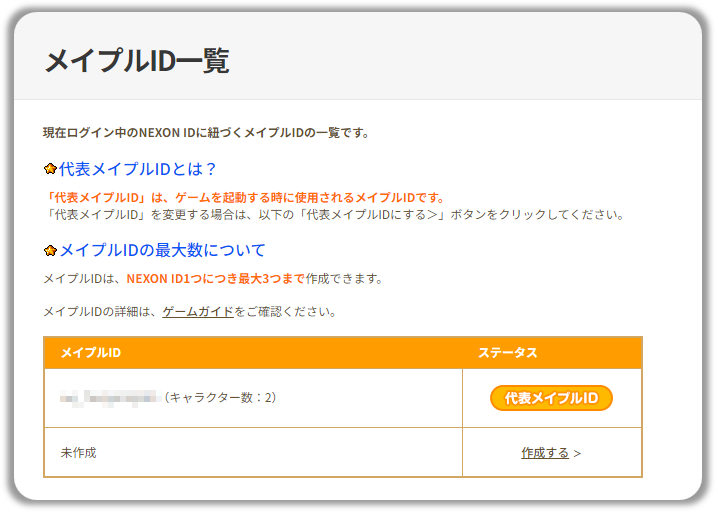
Task: Open the ゲームガイド link
Action: click(x=198, y=311)
